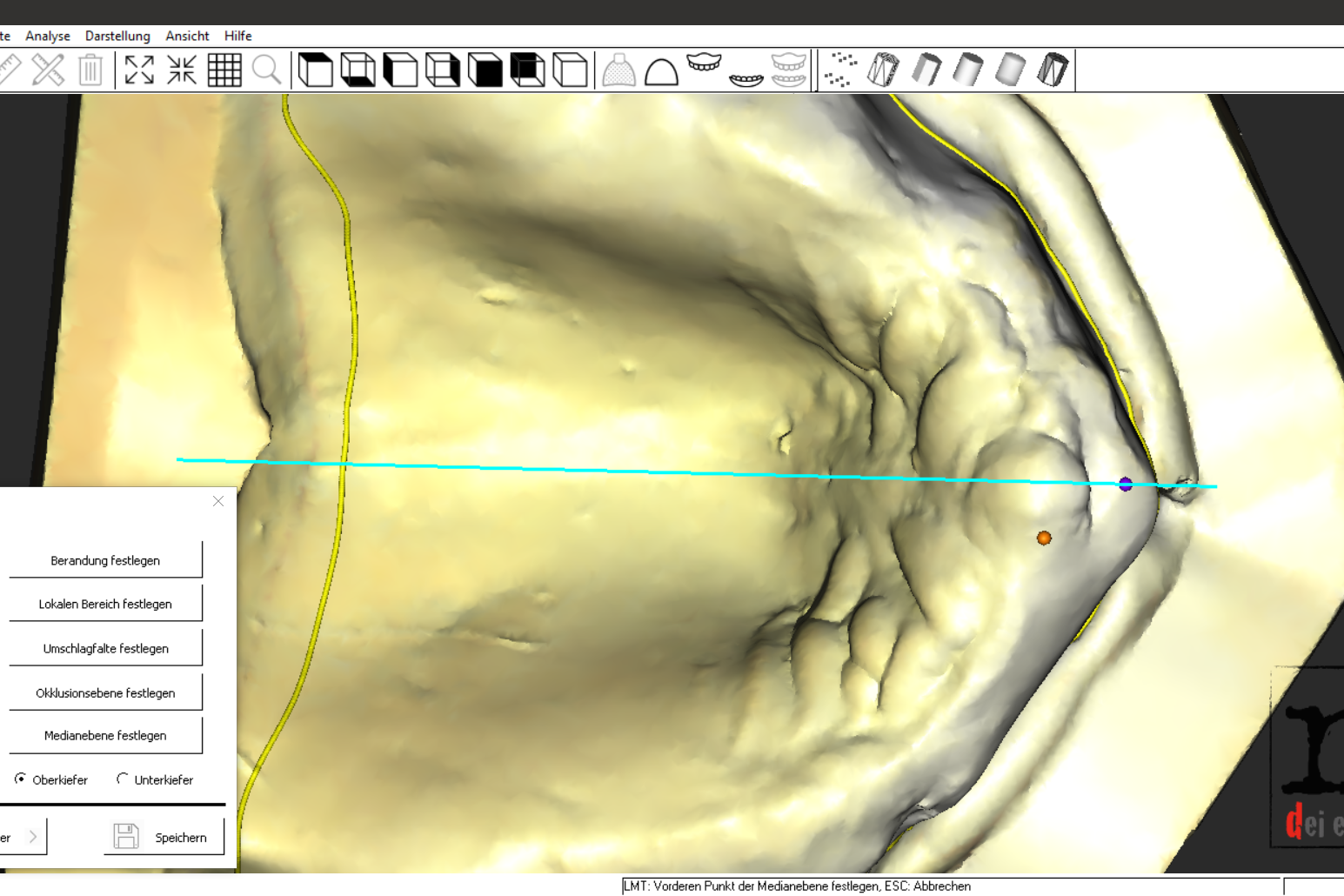
Task: Select the Oberkiefer radio button
Action: 20,779
